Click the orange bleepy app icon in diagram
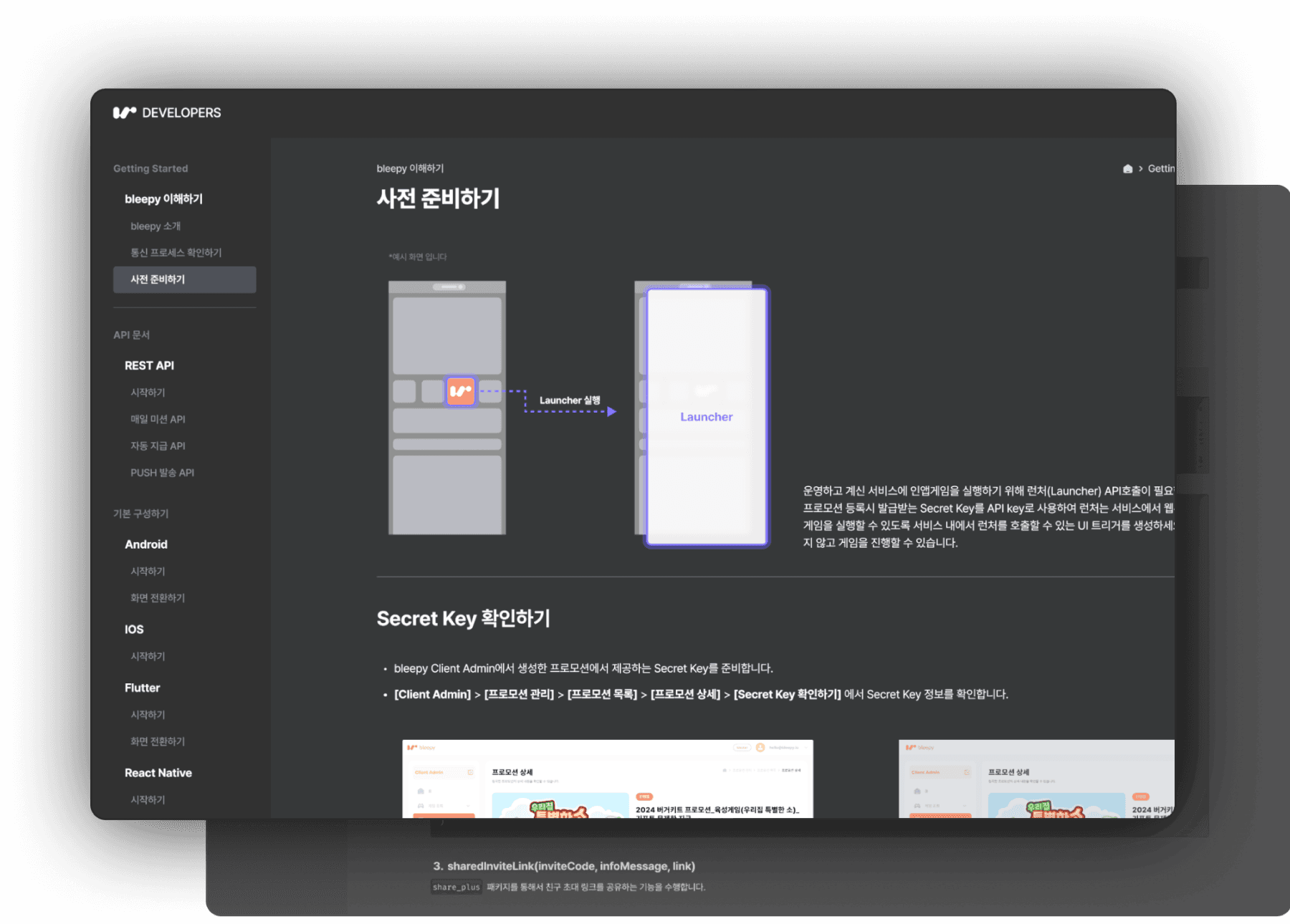 [461, 391]
